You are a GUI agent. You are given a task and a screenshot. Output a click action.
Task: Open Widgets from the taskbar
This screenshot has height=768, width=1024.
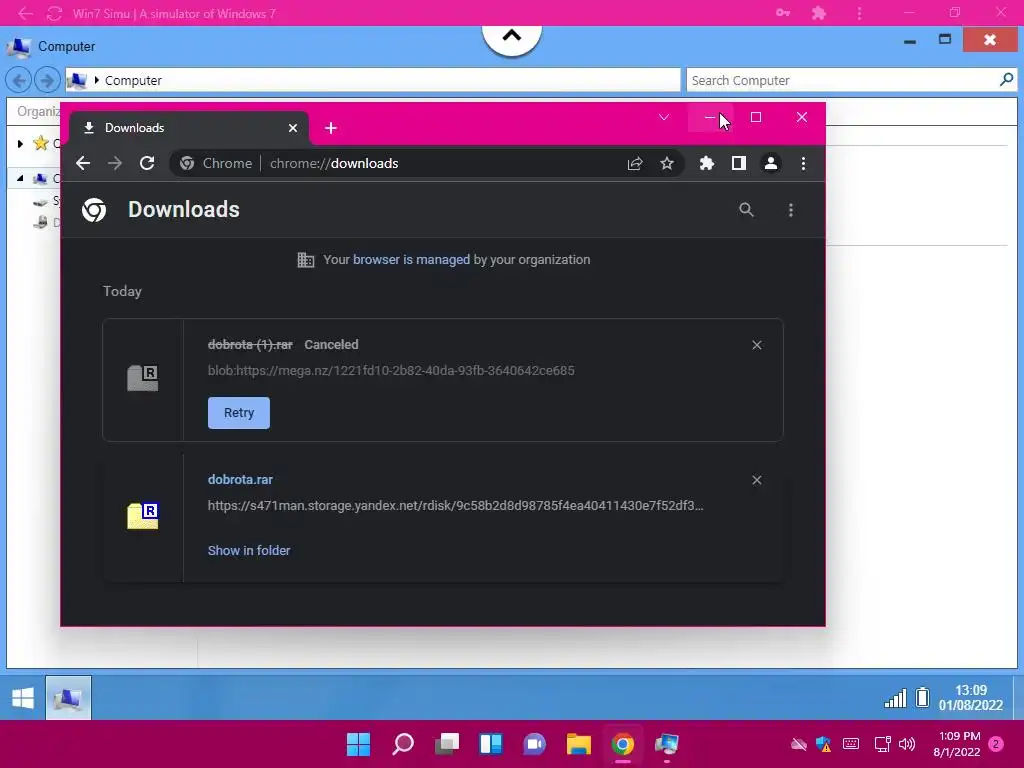coord(490,744)
